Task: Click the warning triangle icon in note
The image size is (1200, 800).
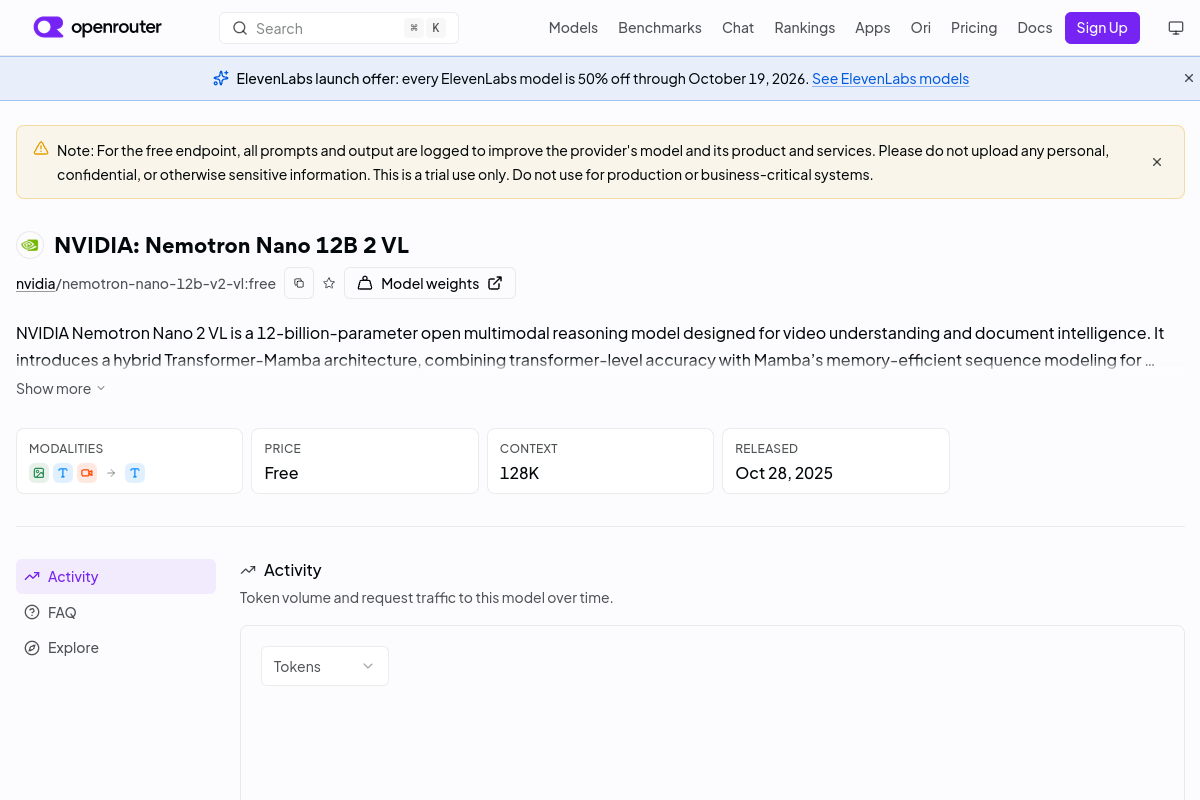Action: point(41,148)
